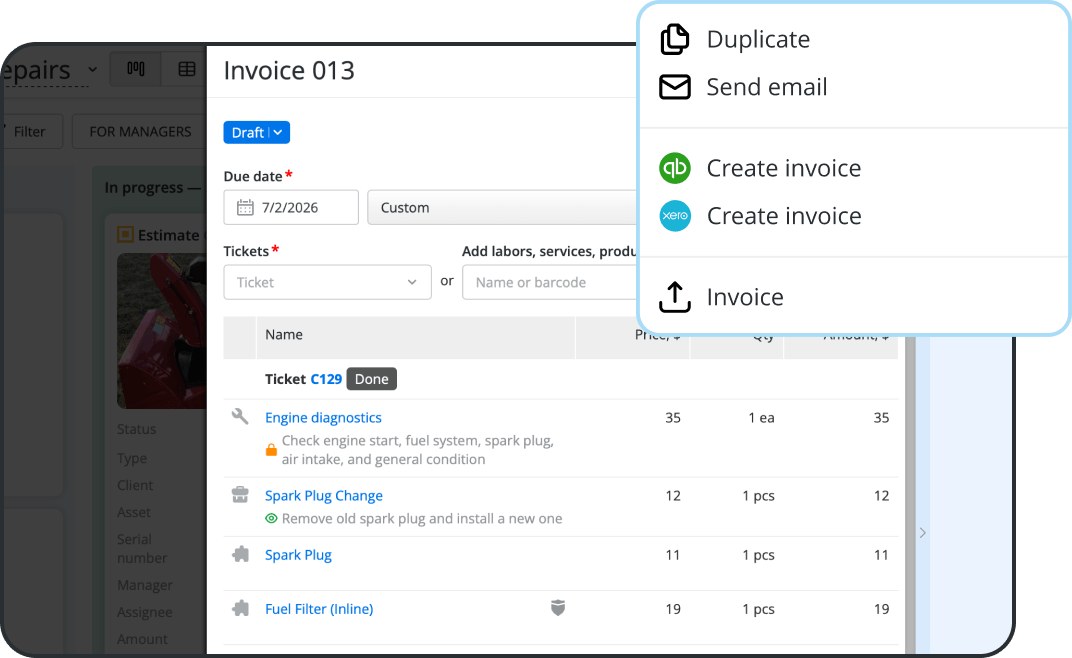Viewport: 1072px width, 658px height.
Task: Click the Serial number label in background card
Action: pyautogui.click(x=142, y=549)
